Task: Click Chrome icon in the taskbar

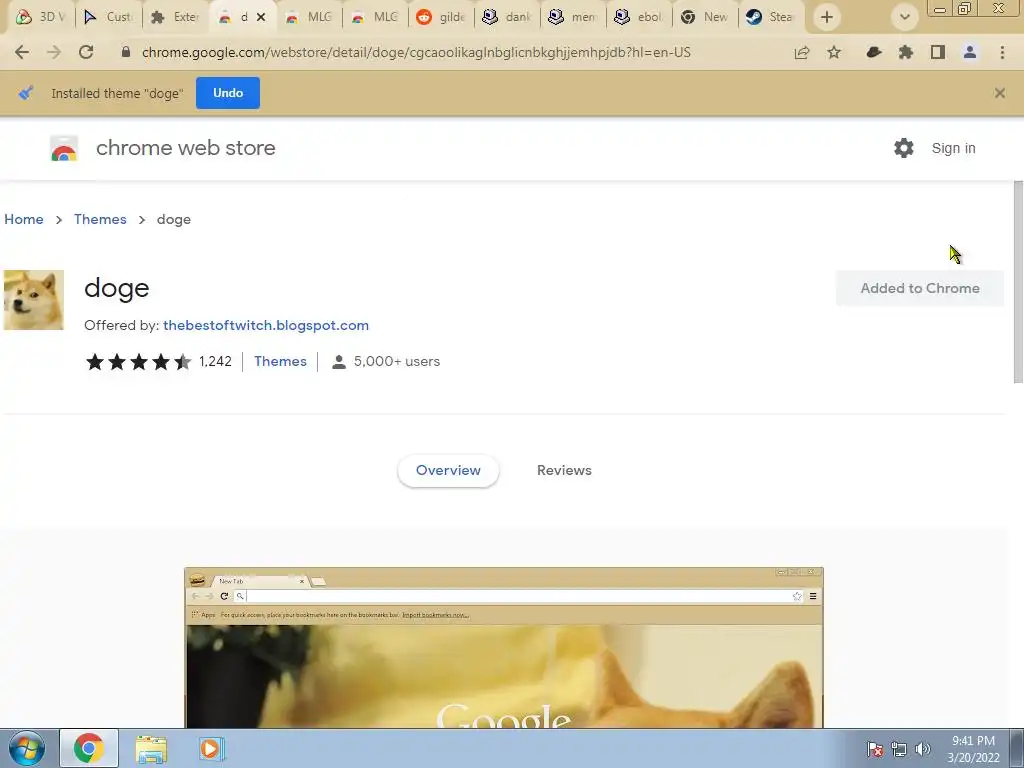Action: [x=89, y=748]
